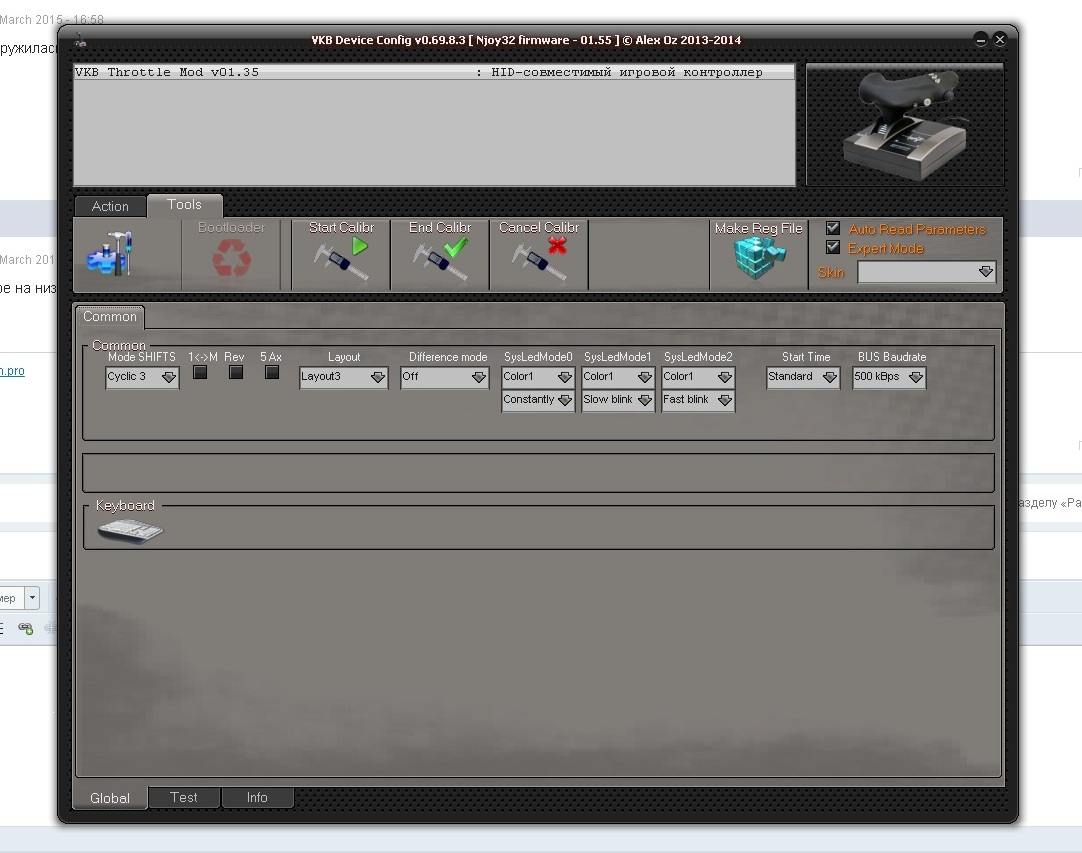Abort calibration with Cancel Calibr button
Image resolution: width=1082 pixels, height=853 pixels.
[x=539, y=255]
